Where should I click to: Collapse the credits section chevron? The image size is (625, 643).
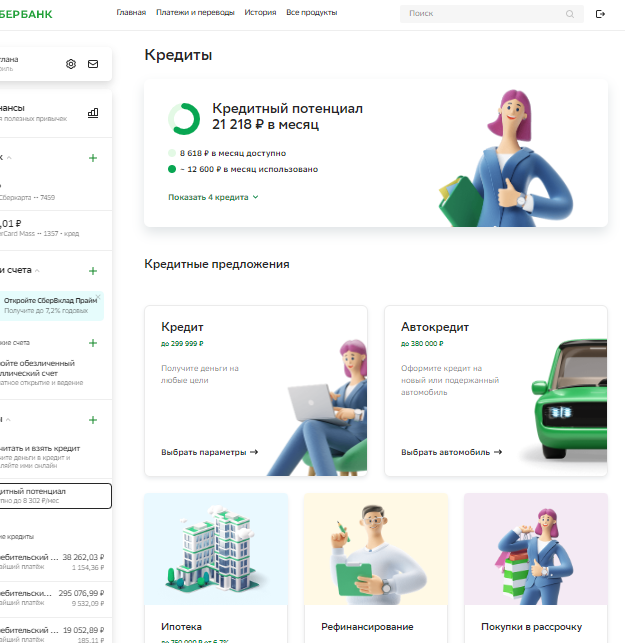tap(8, 420)
